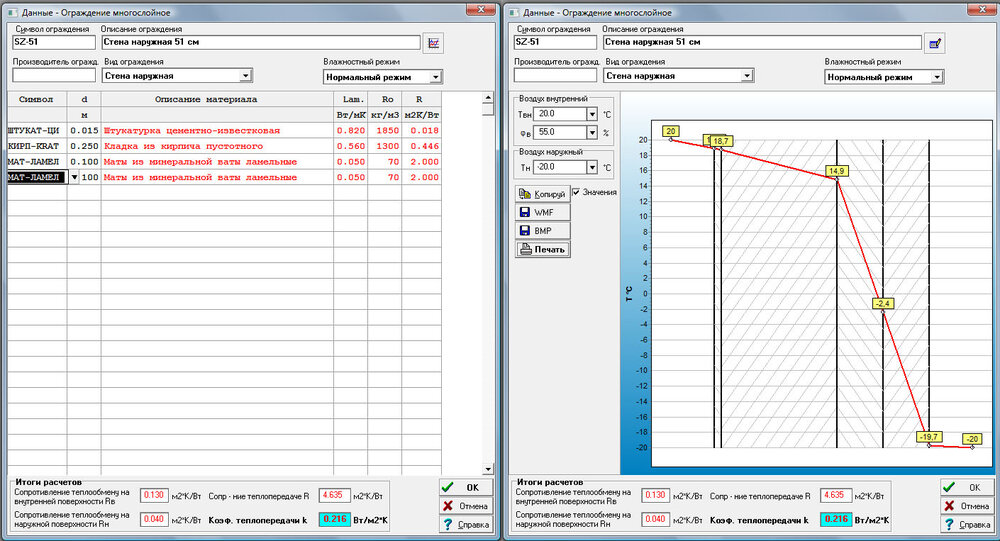Viewport: 1000px width, 541px height.
Task: Open the dropdown arrow in the selected МАТ-ЛАМЕЛ cell
Action: pos(73,178)
